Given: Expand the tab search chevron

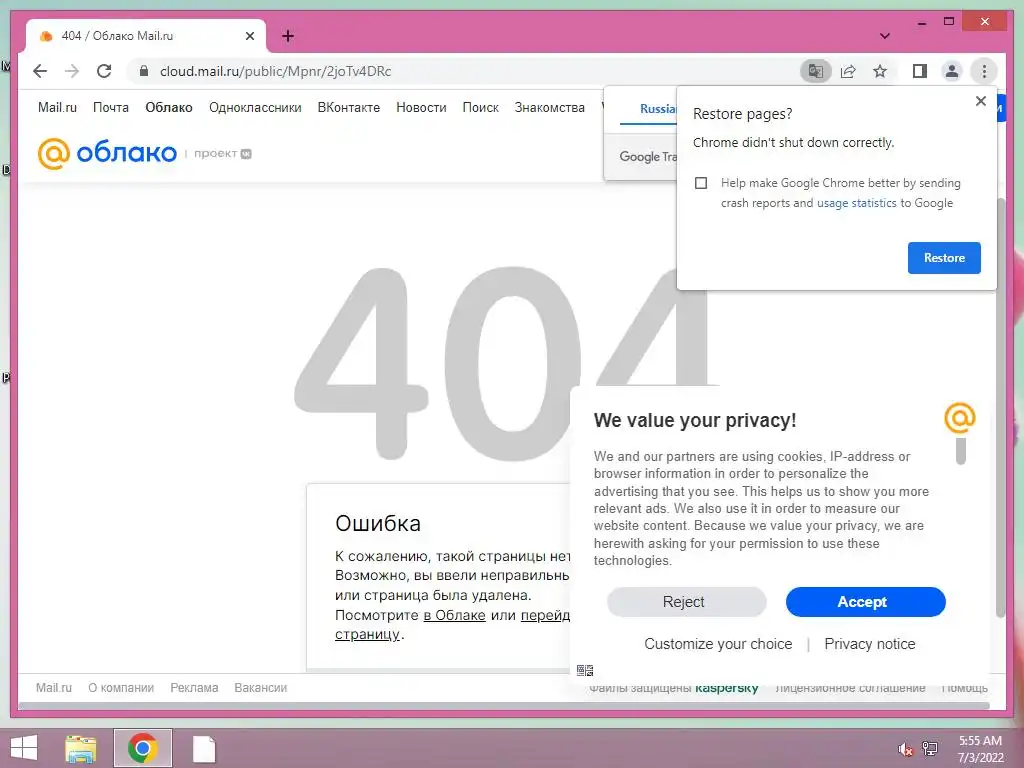Looking at the screenshot, I should (x=884, y=36).
